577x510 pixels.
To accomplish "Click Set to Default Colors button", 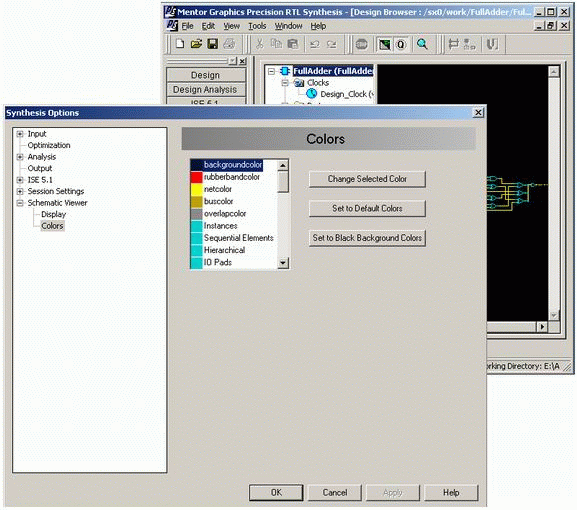I will 367,208.
